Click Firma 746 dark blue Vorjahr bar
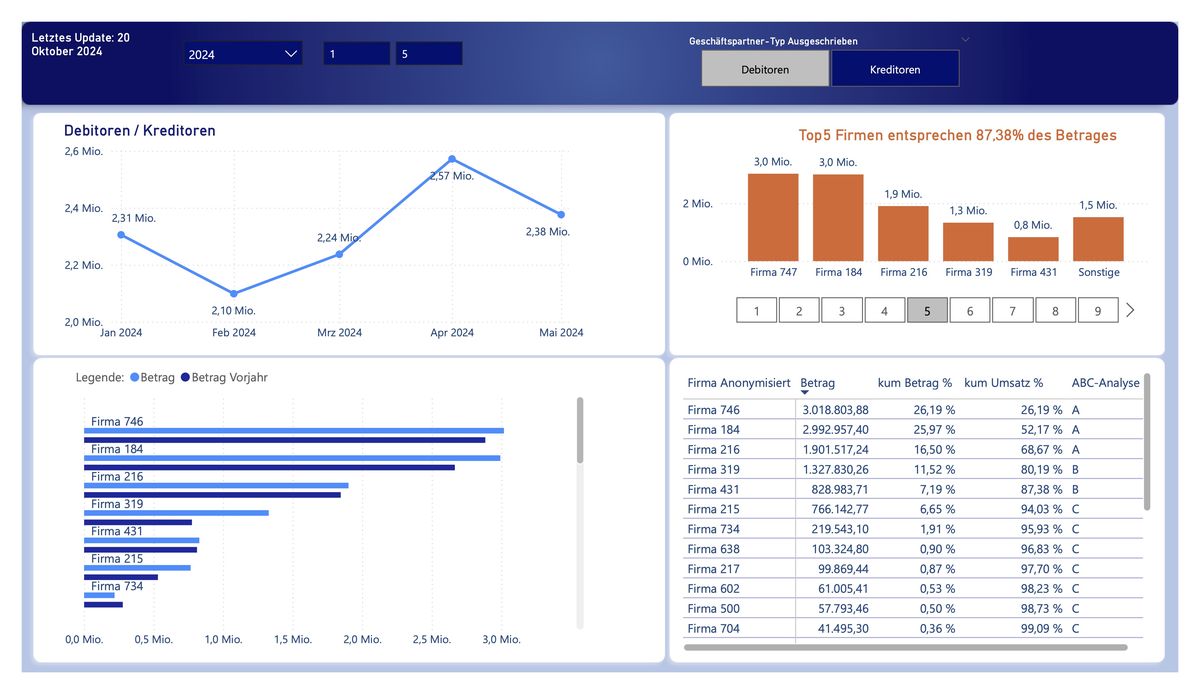Viewport: 1200px width, 694px height. (x=284, y=440)
